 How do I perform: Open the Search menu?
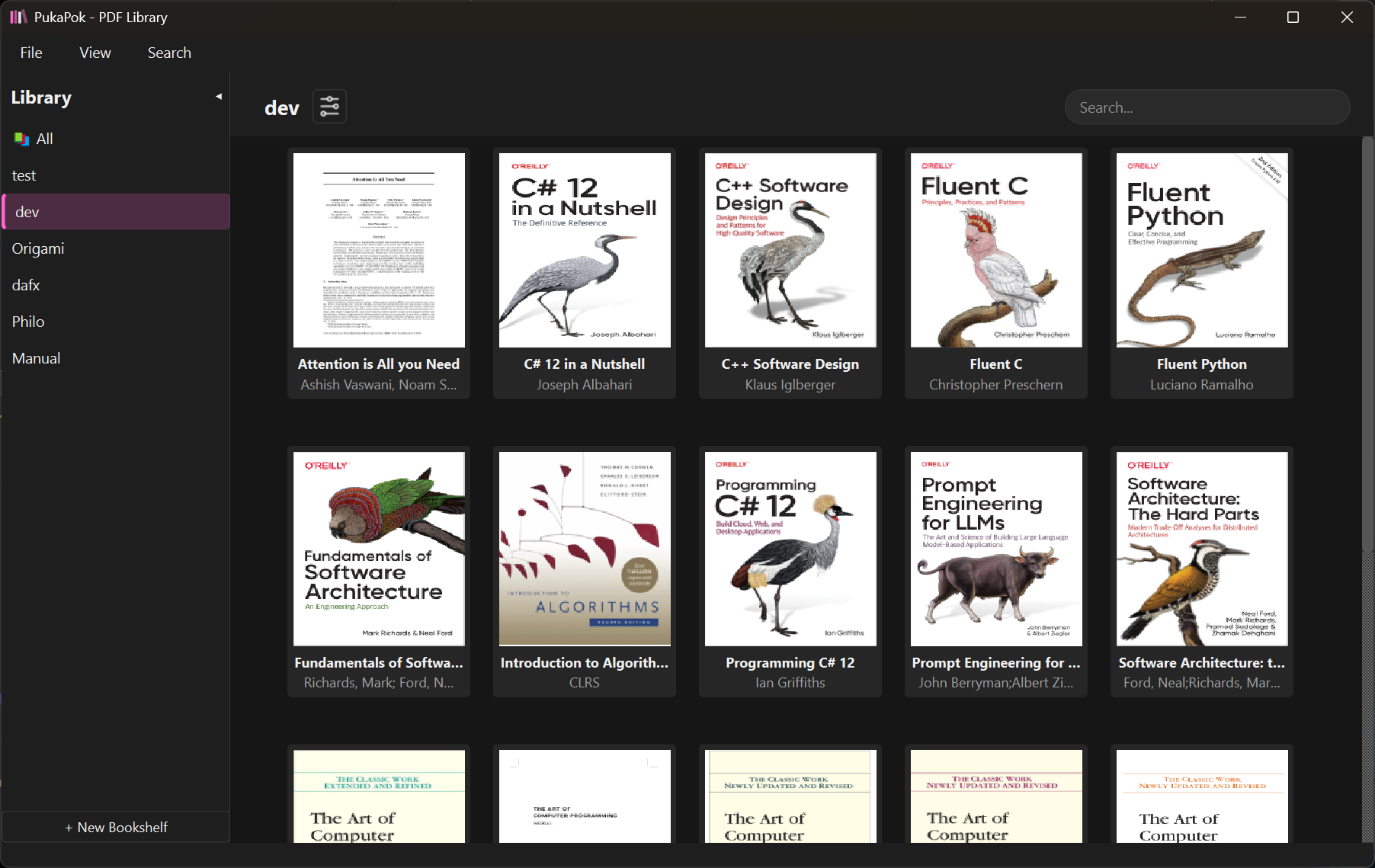point(169,53)
